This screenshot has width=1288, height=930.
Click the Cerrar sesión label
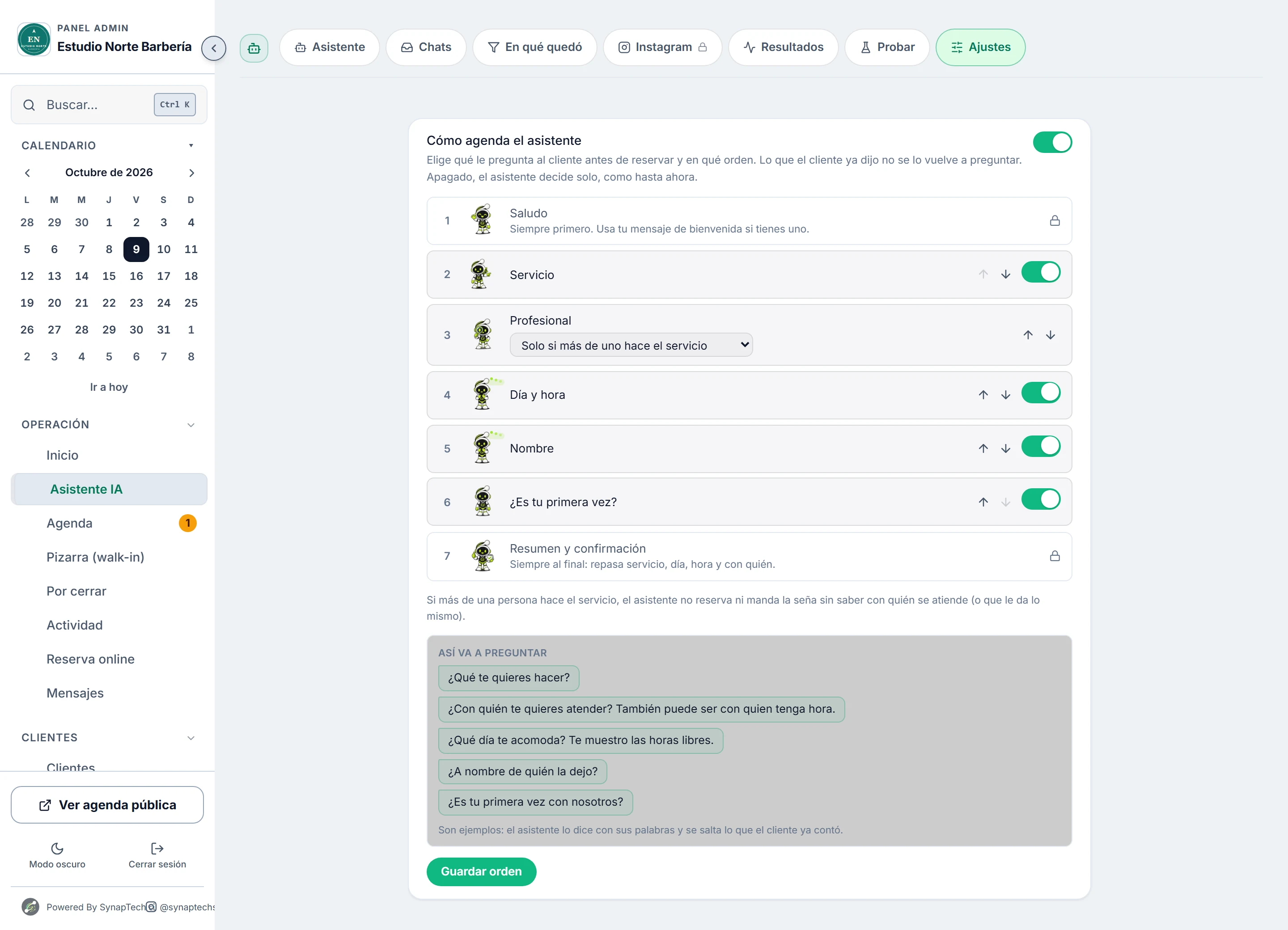(157, 864)
